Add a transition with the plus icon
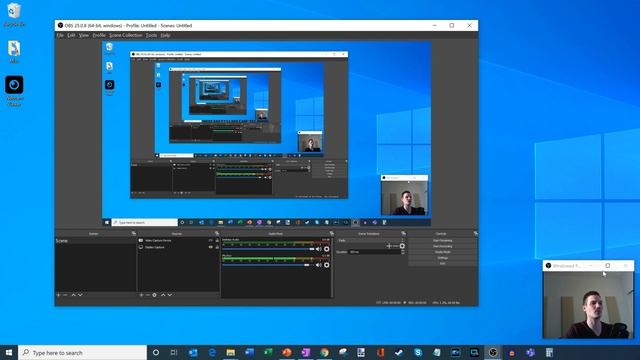This screenshot has width=640, height=360. (x=389, y=246)
